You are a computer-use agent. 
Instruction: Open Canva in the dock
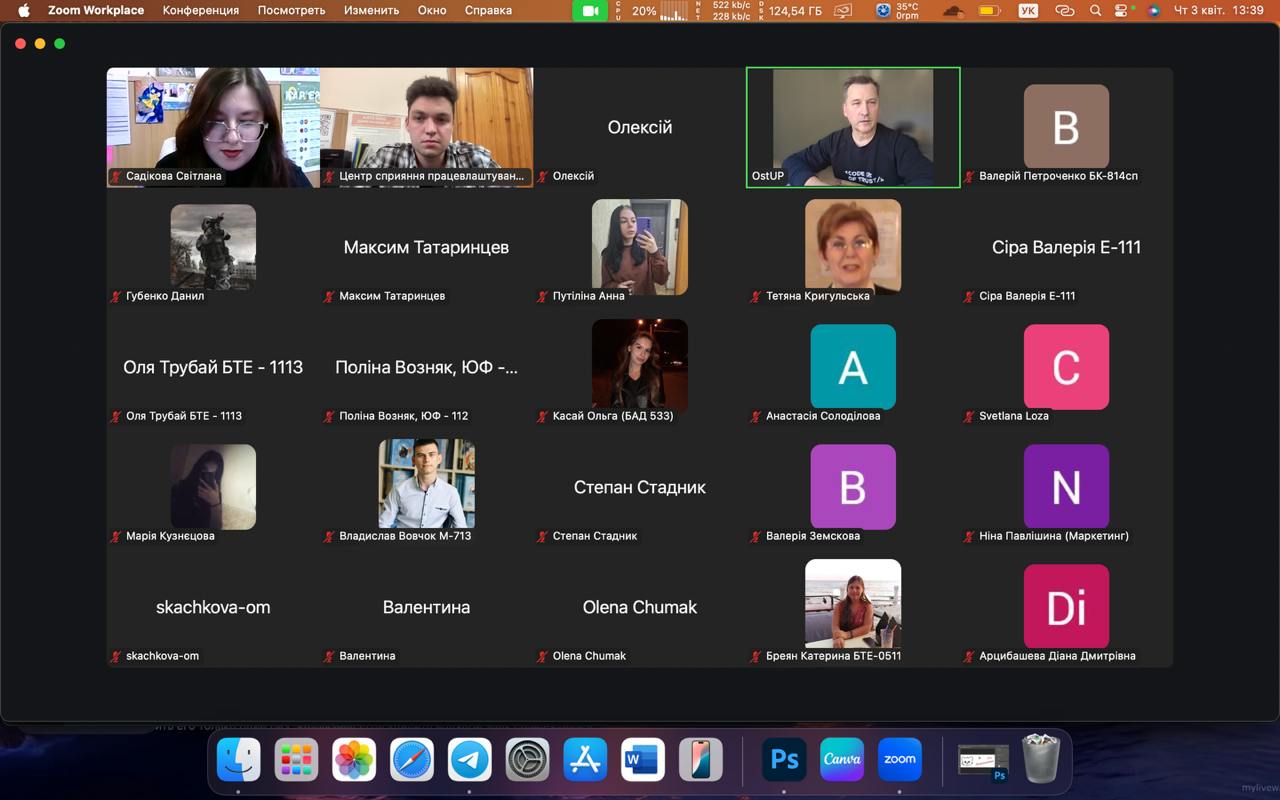tap(842, 760)
